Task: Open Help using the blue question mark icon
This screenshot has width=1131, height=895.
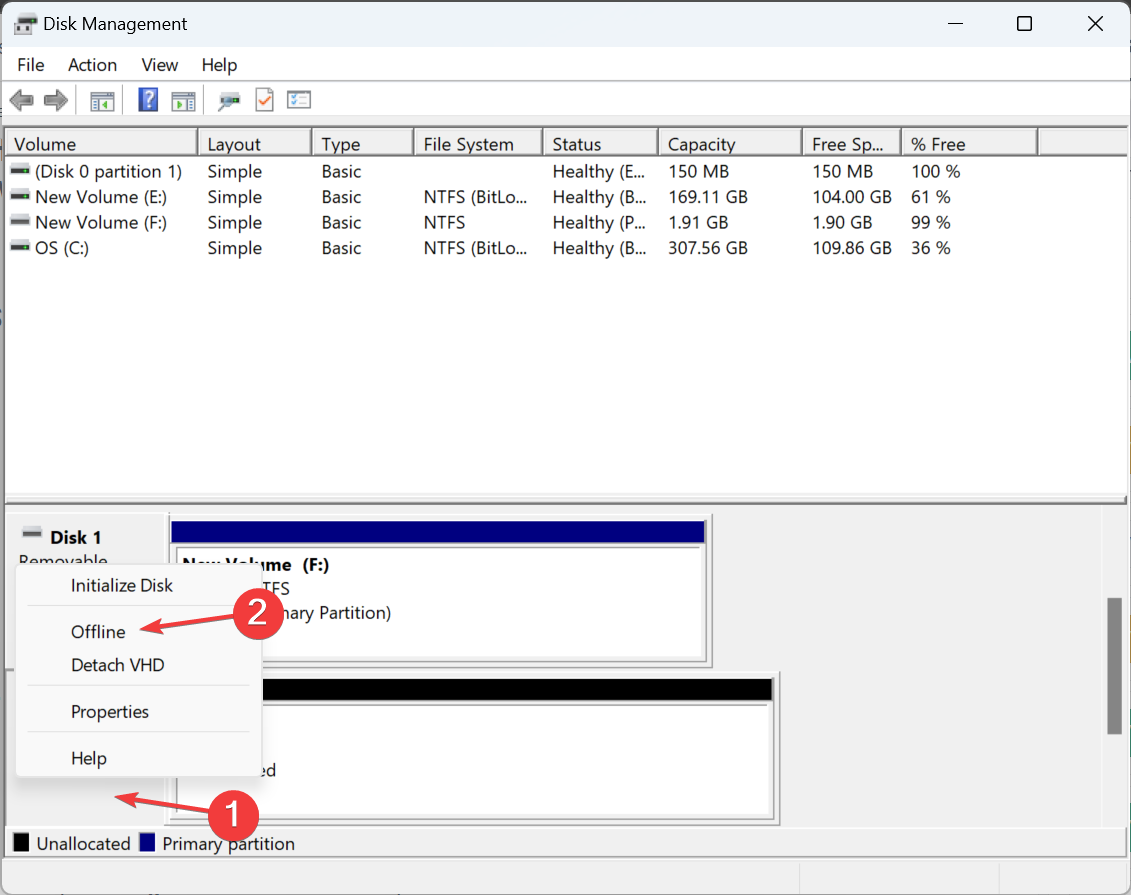Action: [x=147, y=99]
